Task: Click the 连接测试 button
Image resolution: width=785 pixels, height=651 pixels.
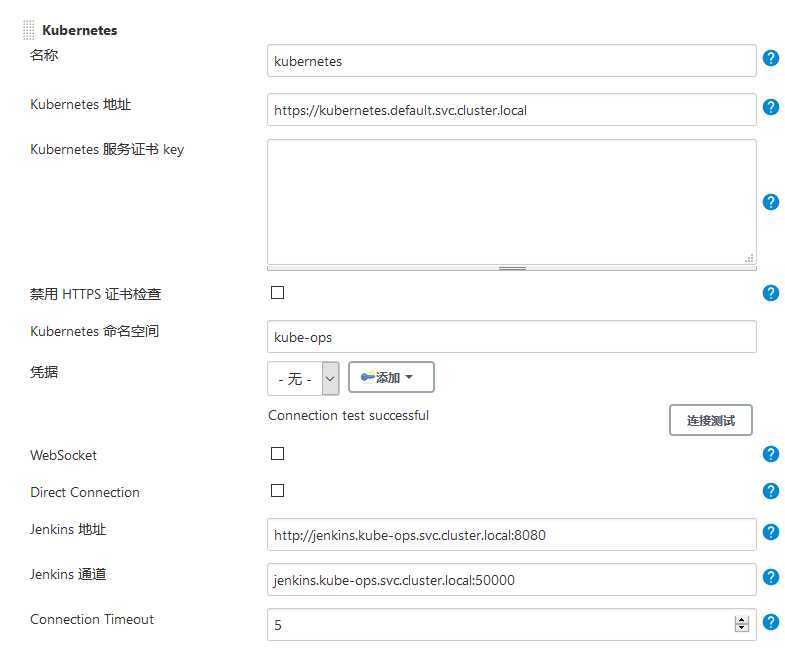Action: pyautogui.click(x=710, y=420)
